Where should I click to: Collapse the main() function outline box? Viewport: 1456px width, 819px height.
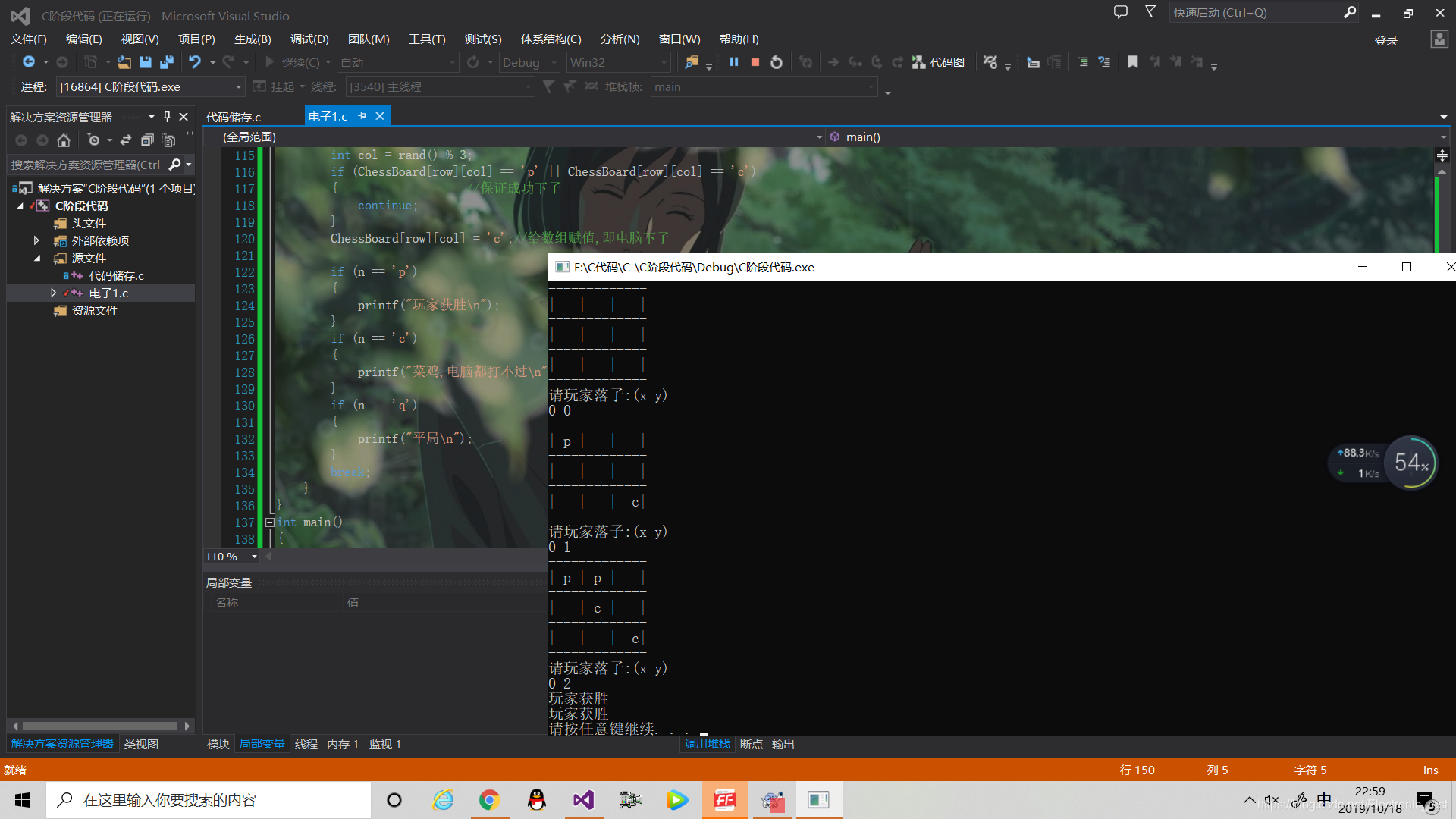point(269,522)
